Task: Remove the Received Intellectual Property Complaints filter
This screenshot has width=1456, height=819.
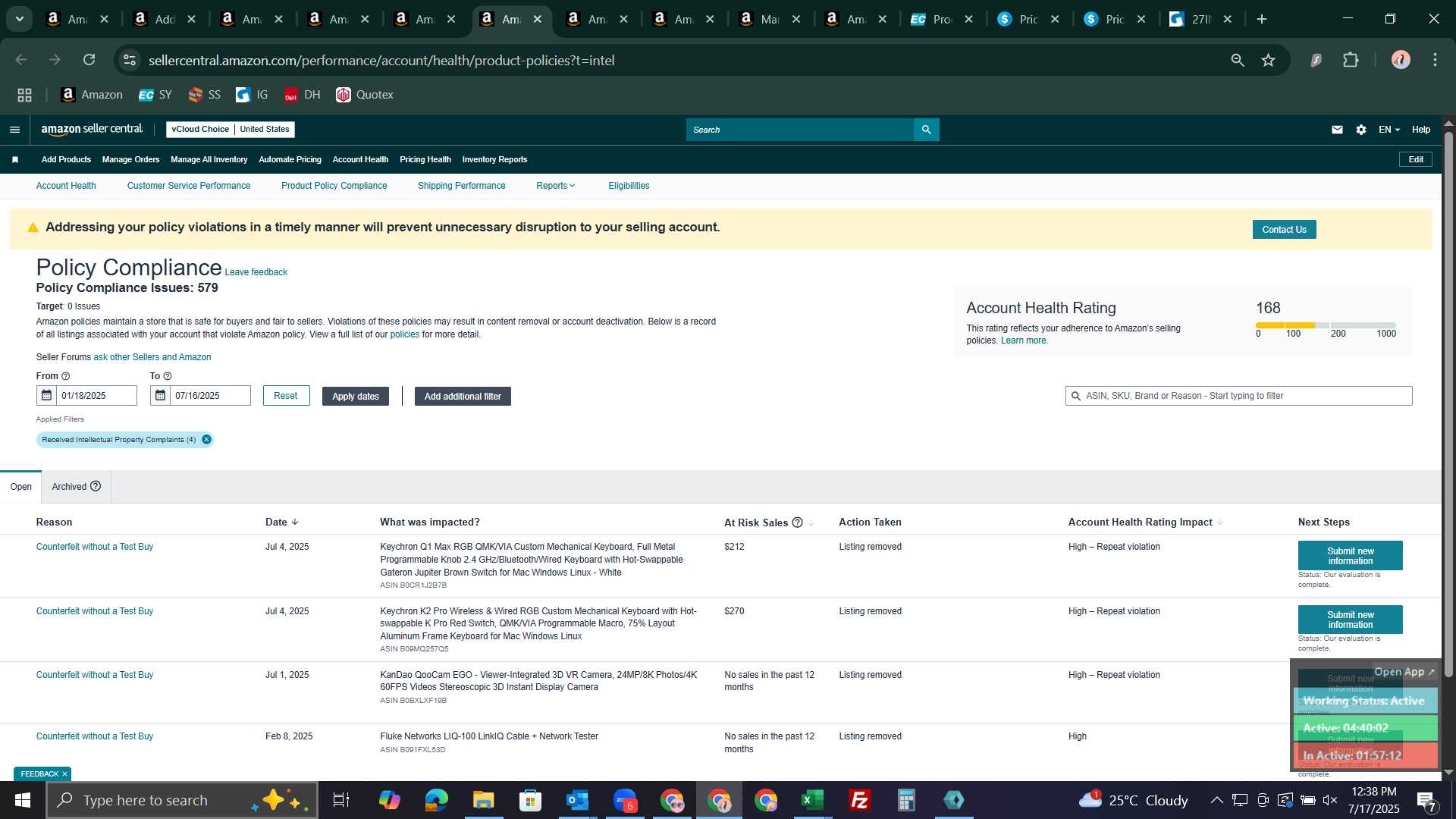Action: pyautogui.click(x=206, y=440)
